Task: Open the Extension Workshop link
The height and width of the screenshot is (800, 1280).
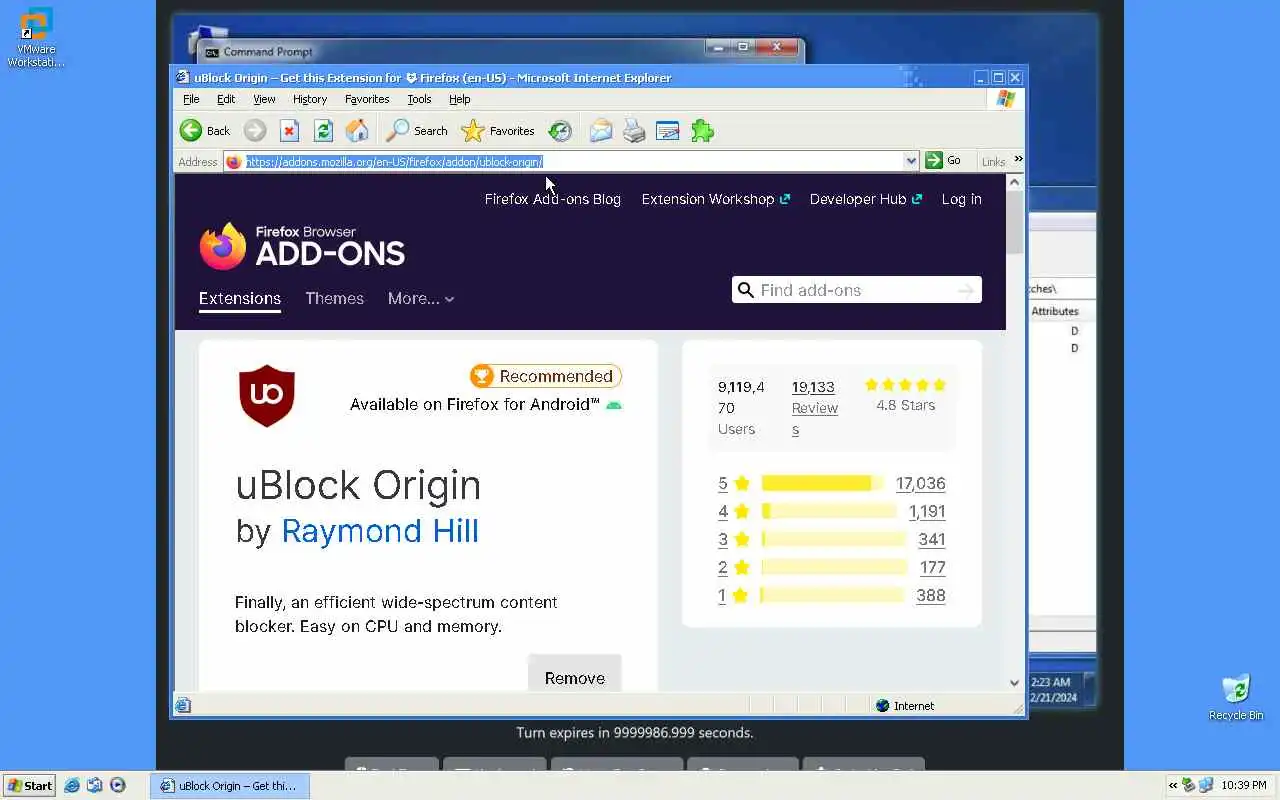Action: (715, 199)
